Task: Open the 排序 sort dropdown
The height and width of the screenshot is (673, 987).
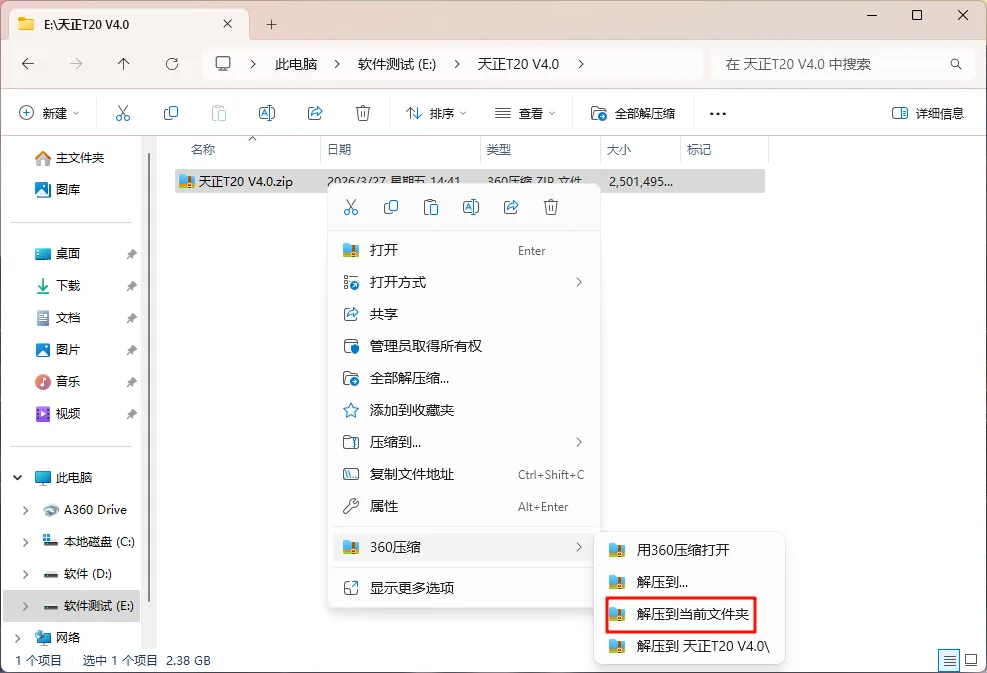Action: [436, 113]
